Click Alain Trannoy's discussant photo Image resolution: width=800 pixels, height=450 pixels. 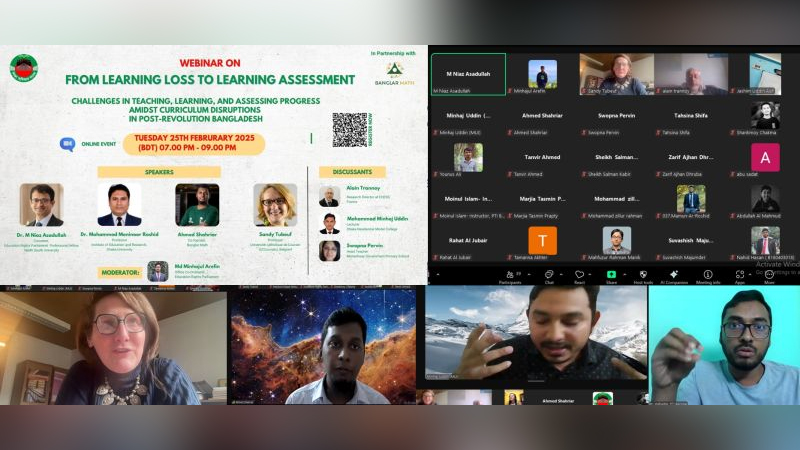pos(330,196)
